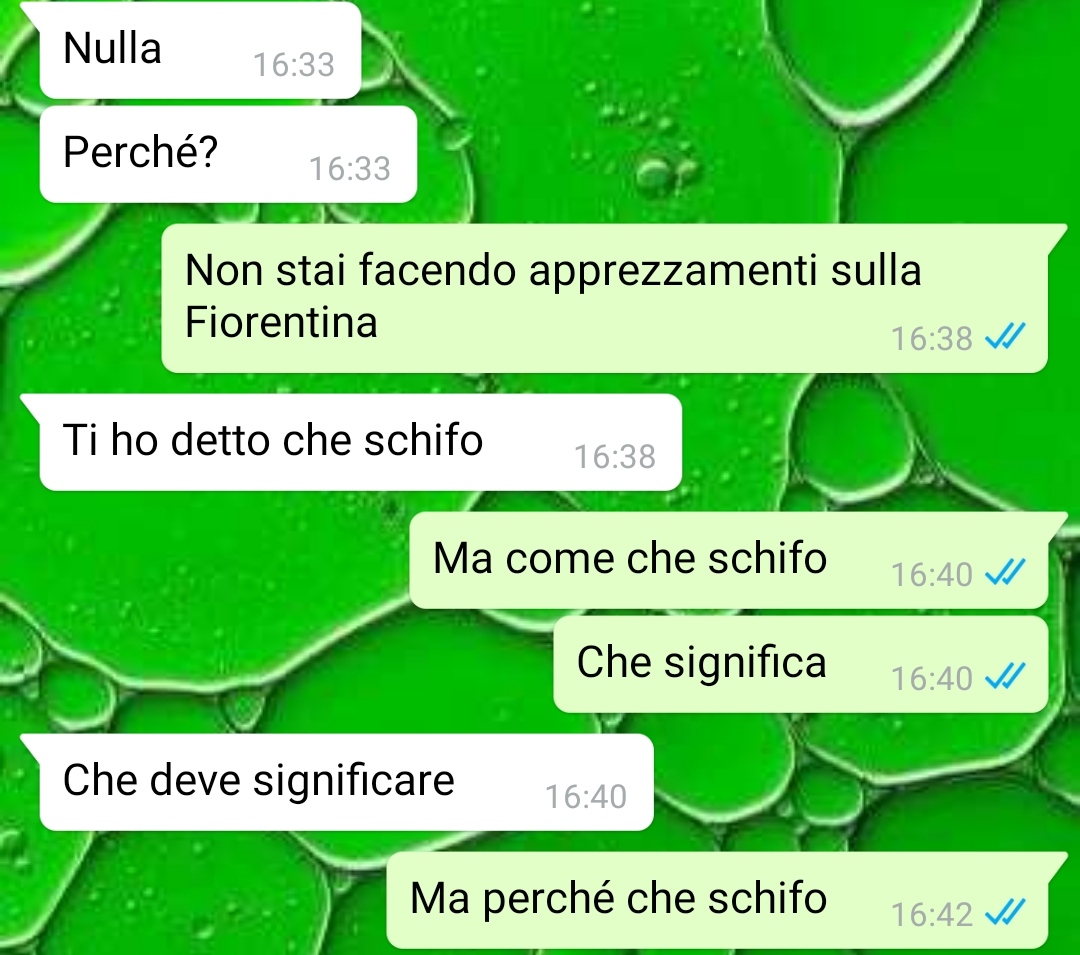Click the 16:38 timestamp on 'Ti ho detto che schifo'
The width and height of the screenshot is (1080, 955).
tap(615, 457)
